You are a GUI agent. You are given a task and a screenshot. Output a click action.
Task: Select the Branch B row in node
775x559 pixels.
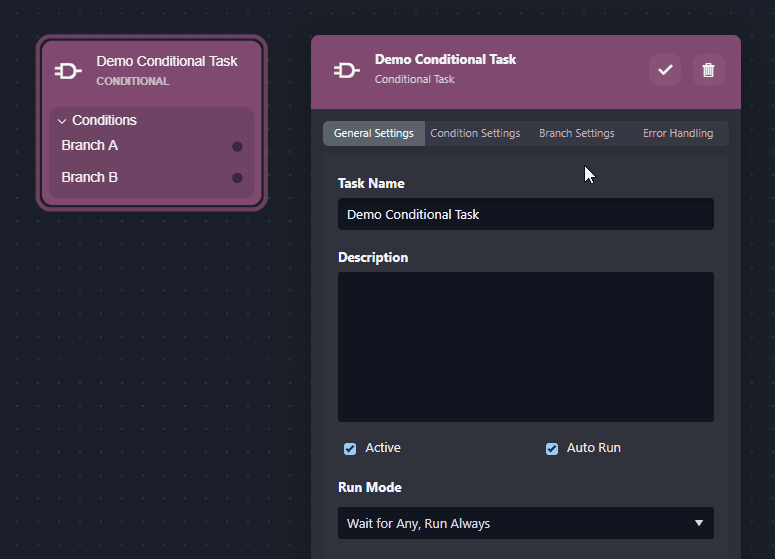[90, 178]
